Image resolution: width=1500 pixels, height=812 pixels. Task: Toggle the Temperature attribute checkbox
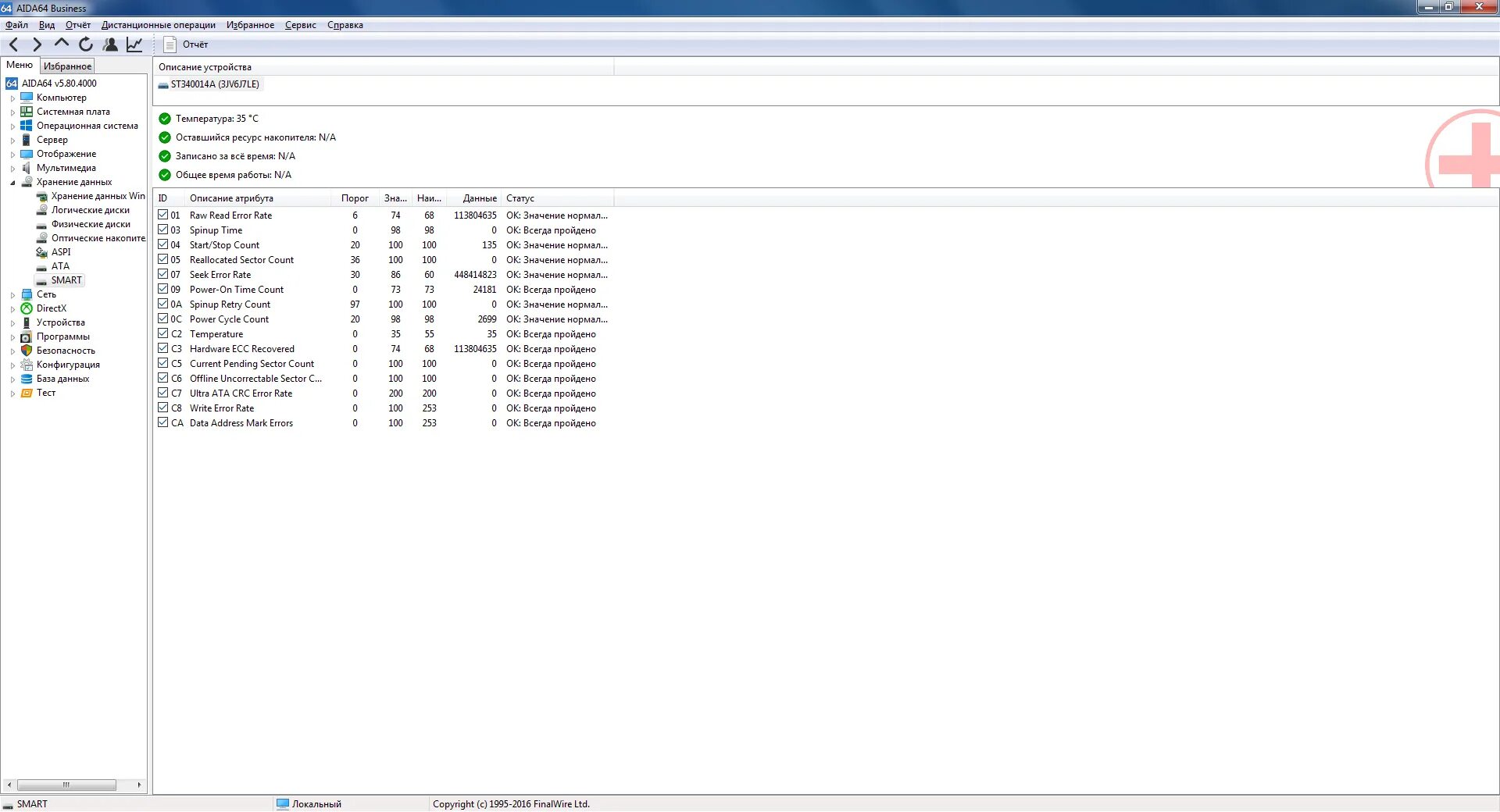[163, 333]
